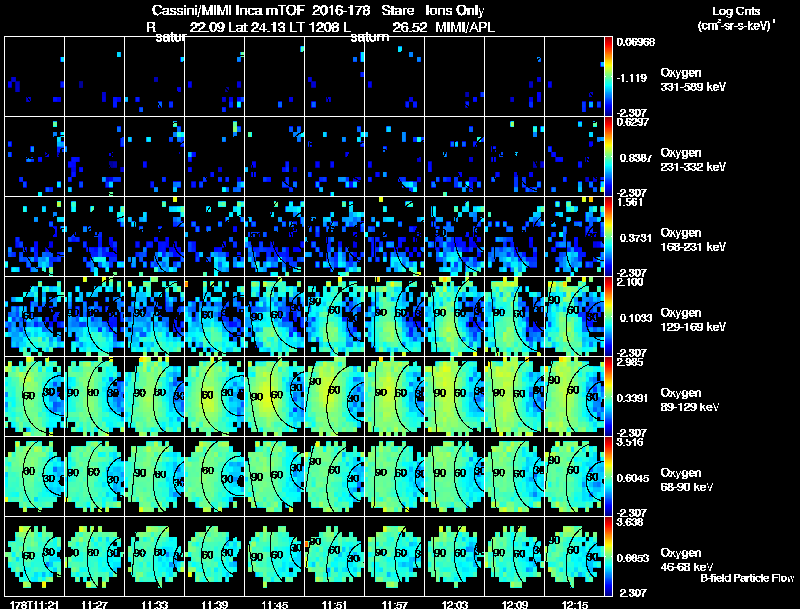The width and height of the screenshot is (800, 609).
Task: Click the color bar beside Oxygen 89-129 keV
Action: click(608, 396)
